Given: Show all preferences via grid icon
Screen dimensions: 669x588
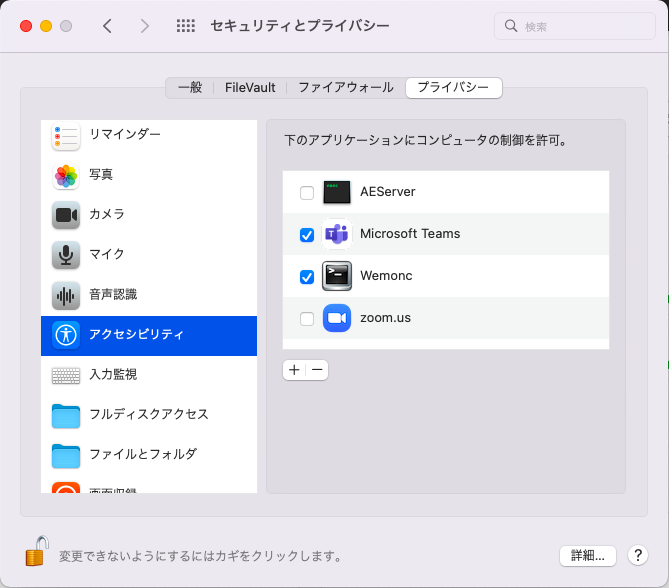Looking at the screenshot, I should pos(186,26).
